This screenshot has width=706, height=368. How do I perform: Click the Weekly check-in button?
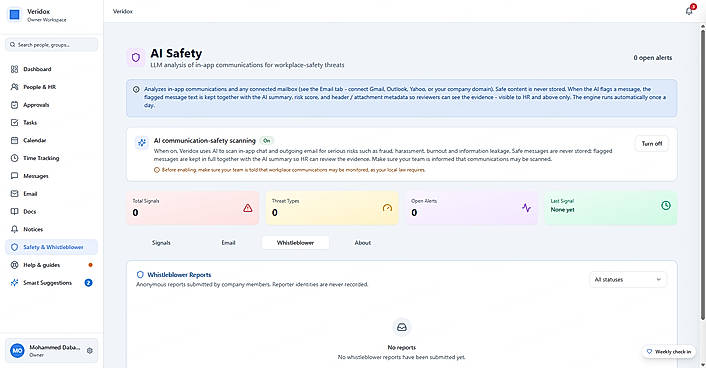pyautogui.click(x=669, y=351)
